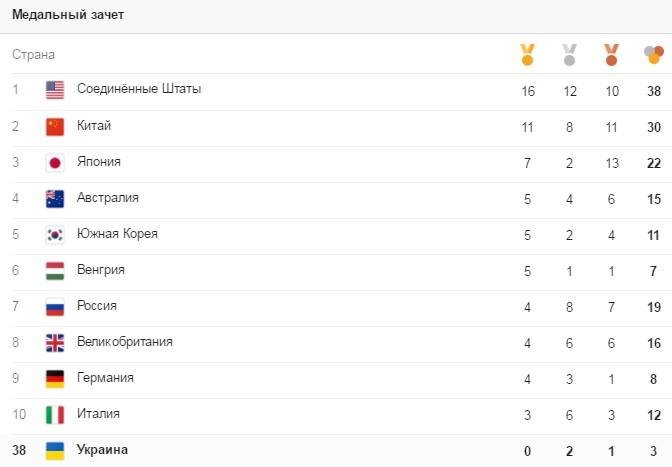The height and width of the screenshot is (467, 672).
Task: Click Великобритания total of 16 medals
Action: click(x=653, y=342)
